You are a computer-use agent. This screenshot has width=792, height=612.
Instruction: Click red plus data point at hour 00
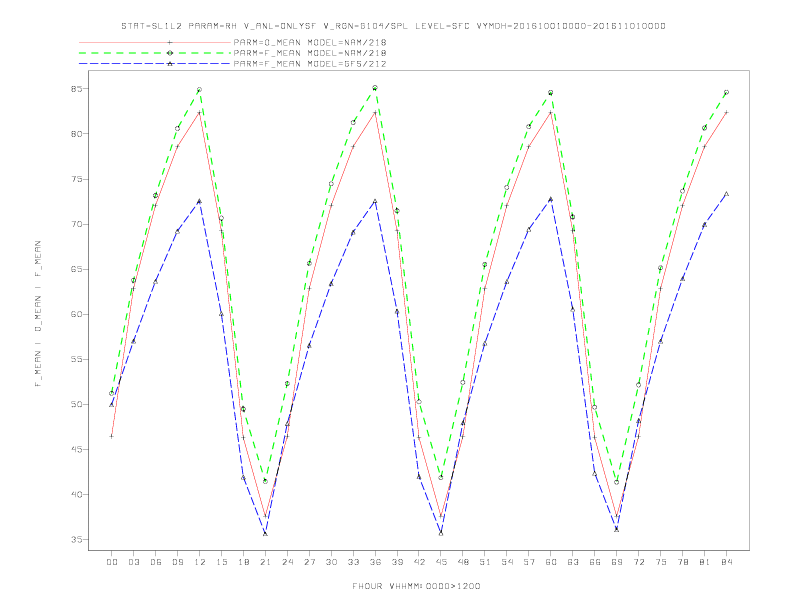(x=112, y=436)
